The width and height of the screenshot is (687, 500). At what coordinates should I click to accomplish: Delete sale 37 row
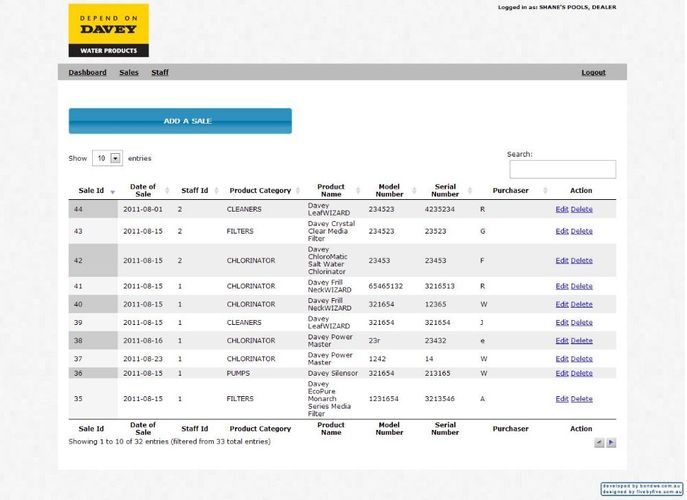click(581, 359)
